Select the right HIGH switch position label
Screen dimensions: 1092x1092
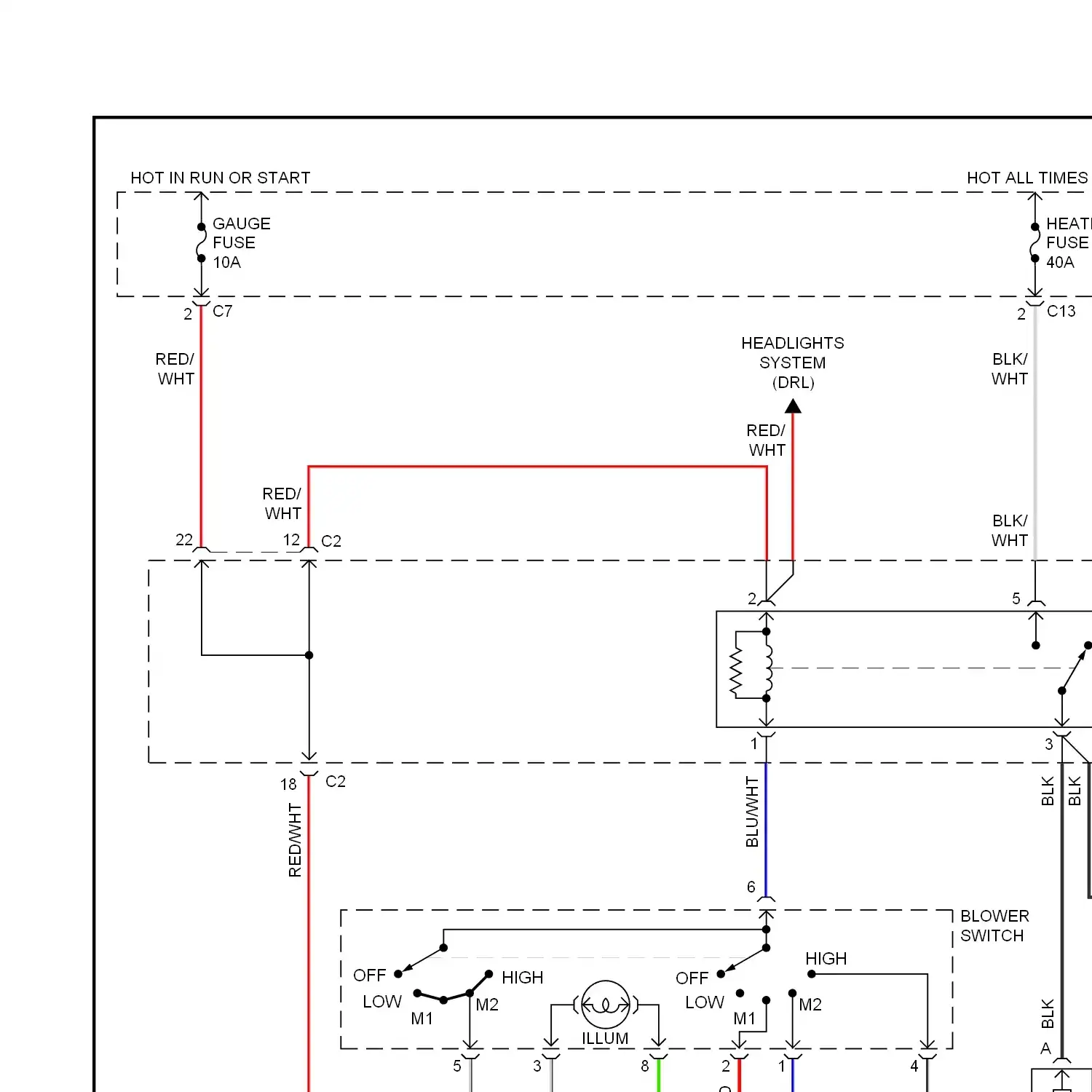pyautogui.click(x=826, y=958)
